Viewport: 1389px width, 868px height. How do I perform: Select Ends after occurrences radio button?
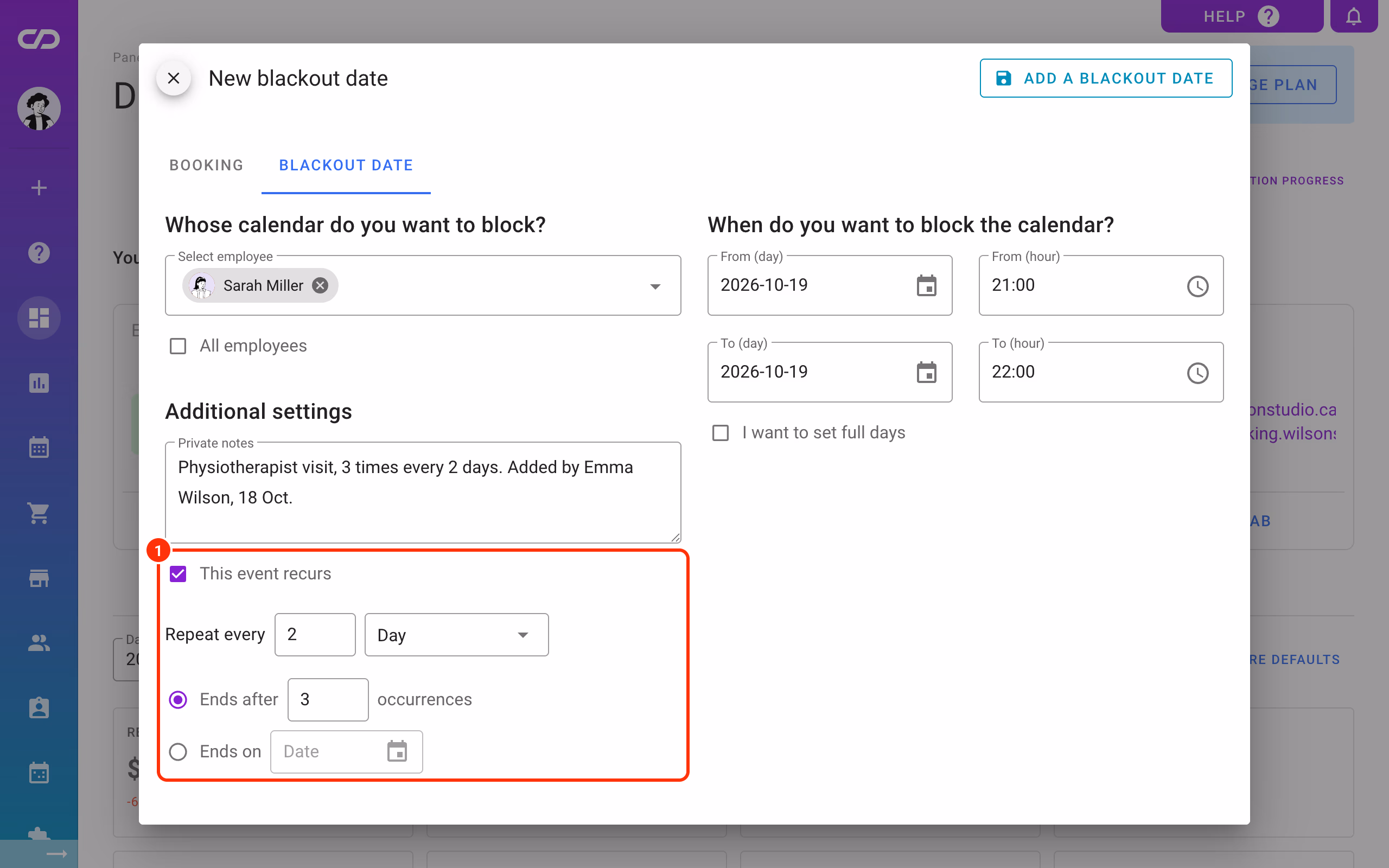pyautogui.click(x=178, y=700)
